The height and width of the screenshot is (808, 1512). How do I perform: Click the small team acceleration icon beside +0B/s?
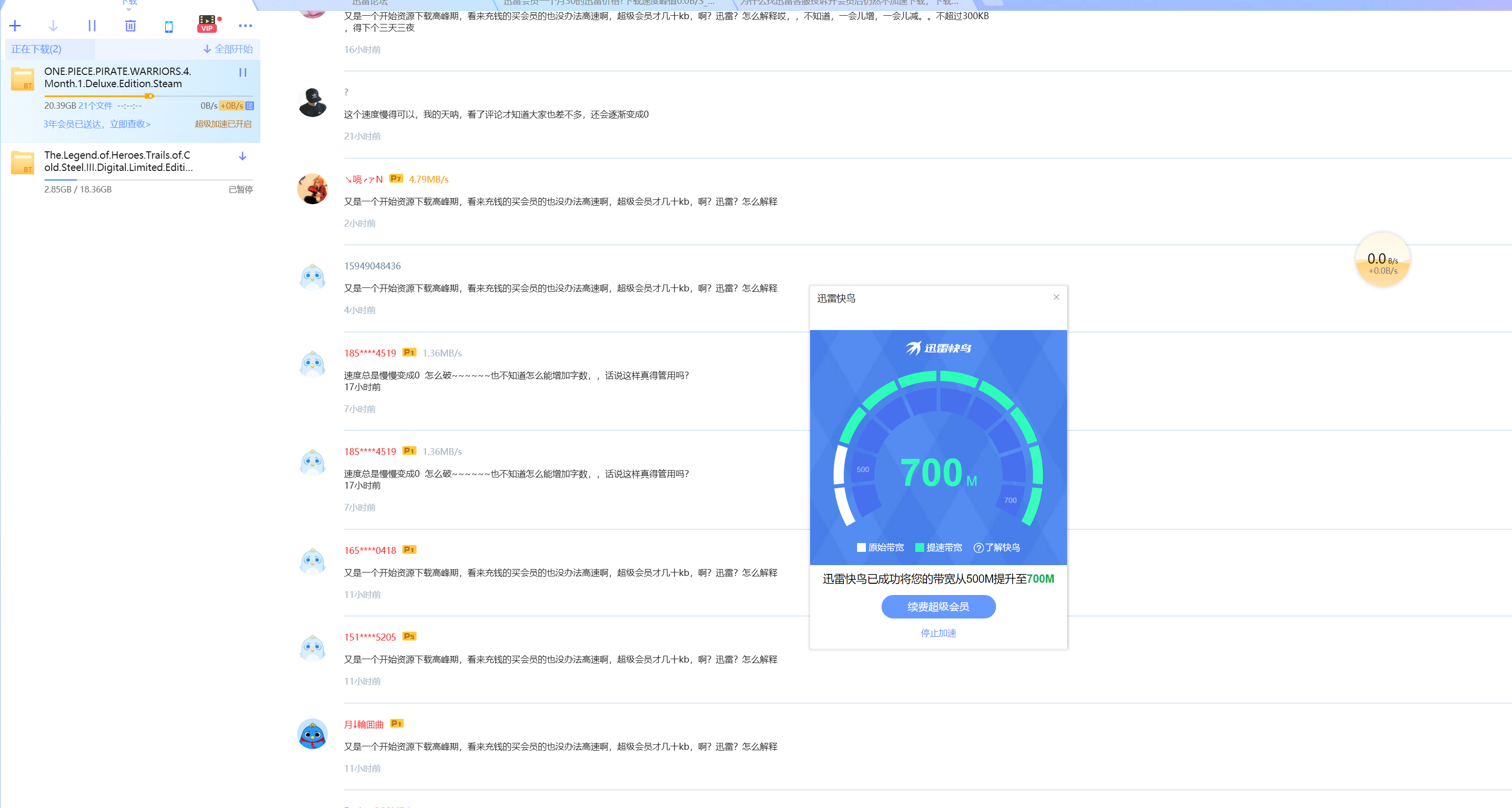pos(250,106)
